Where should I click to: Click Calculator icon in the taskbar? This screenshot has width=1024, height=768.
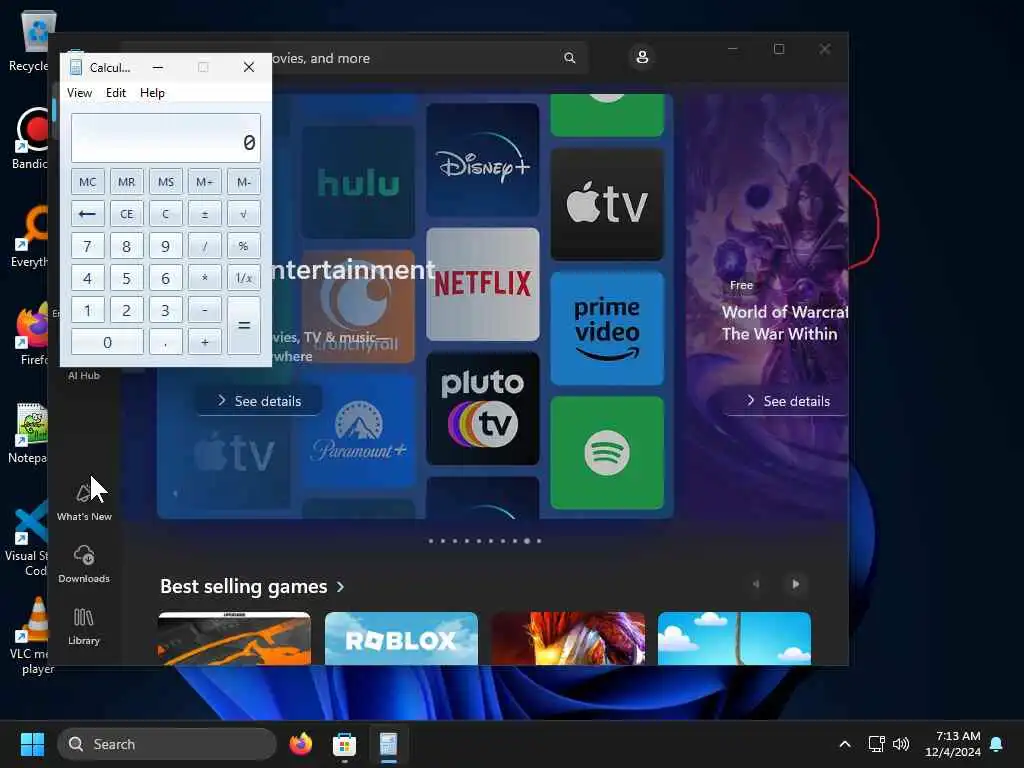[x=388, y=744]
